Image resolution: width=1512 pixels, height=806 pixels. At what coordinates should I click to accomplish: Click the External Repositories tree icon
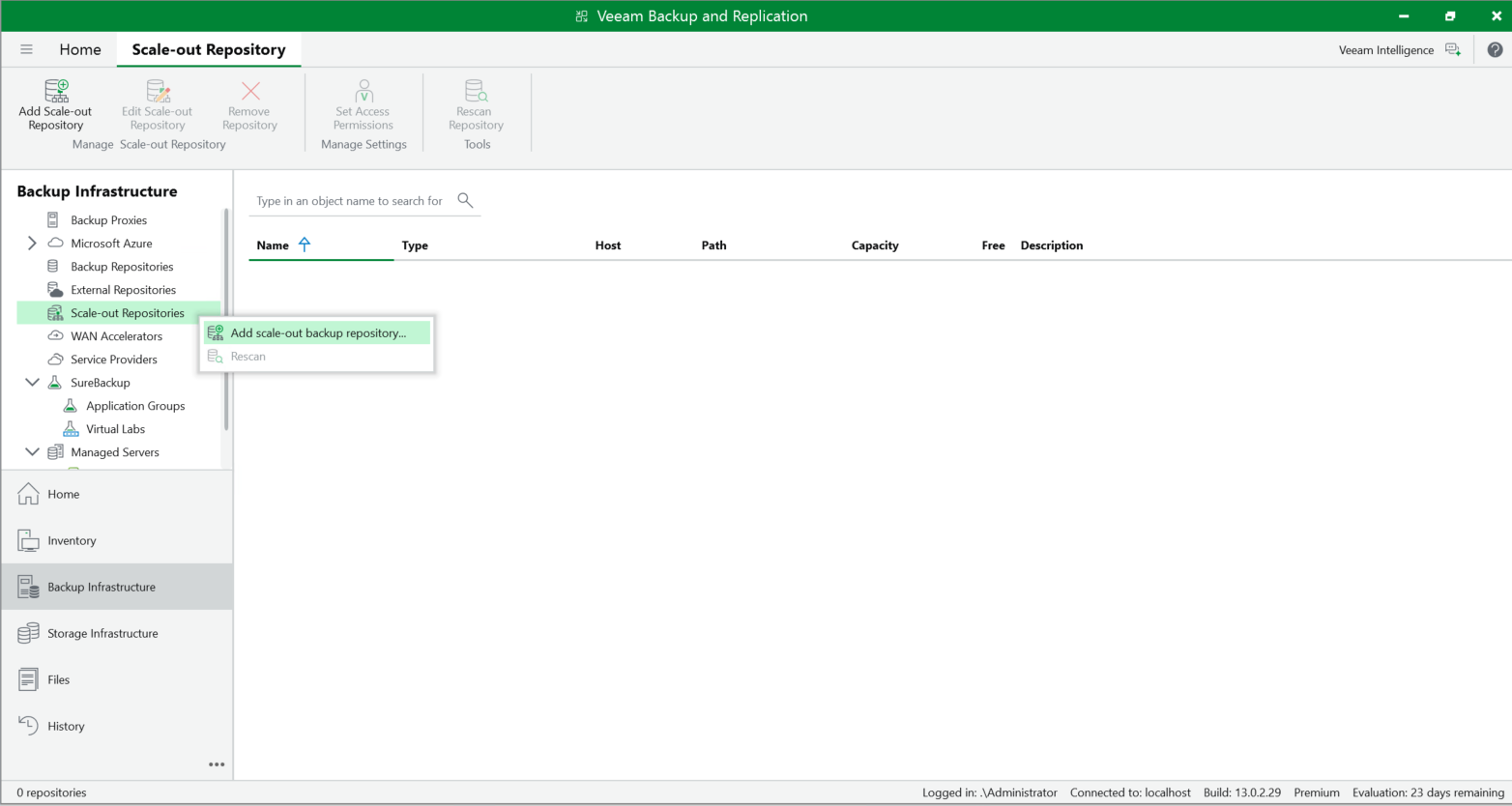coord(55,290)
